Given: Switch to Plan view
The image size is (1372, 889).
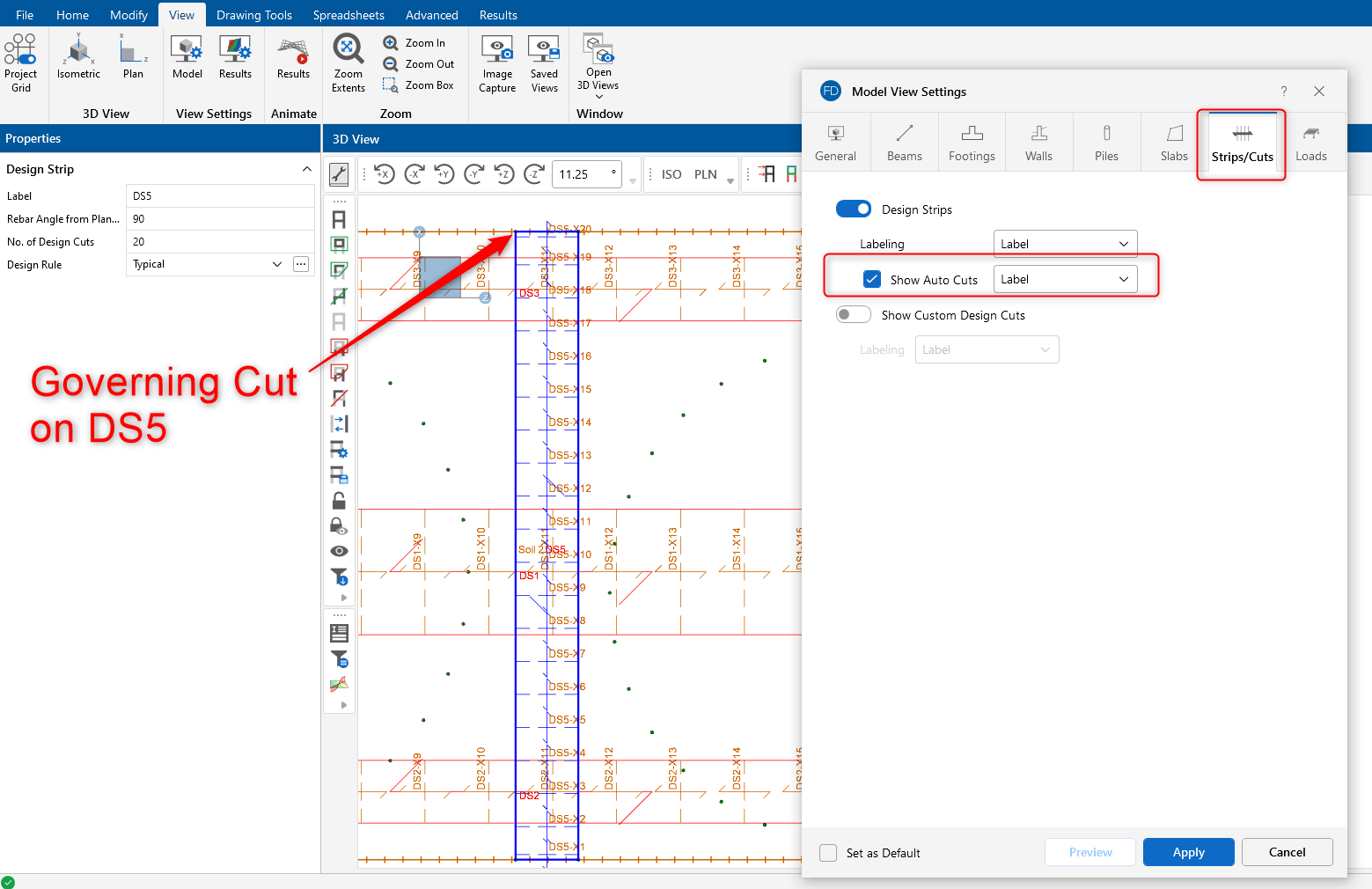Looking at the screenshot, I should [x=134, y=55].
